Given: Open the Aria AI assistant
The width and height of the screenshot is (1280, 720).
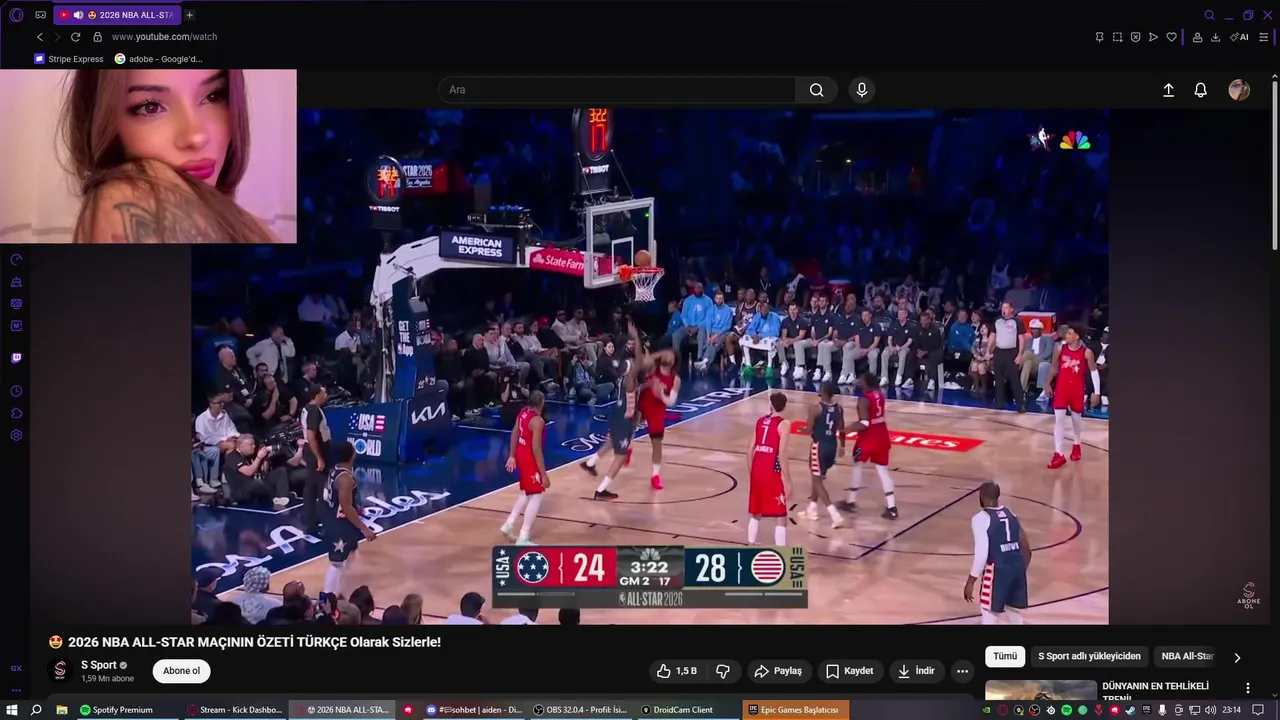Looking at the screenshot, I should [x=1239, y=37].
